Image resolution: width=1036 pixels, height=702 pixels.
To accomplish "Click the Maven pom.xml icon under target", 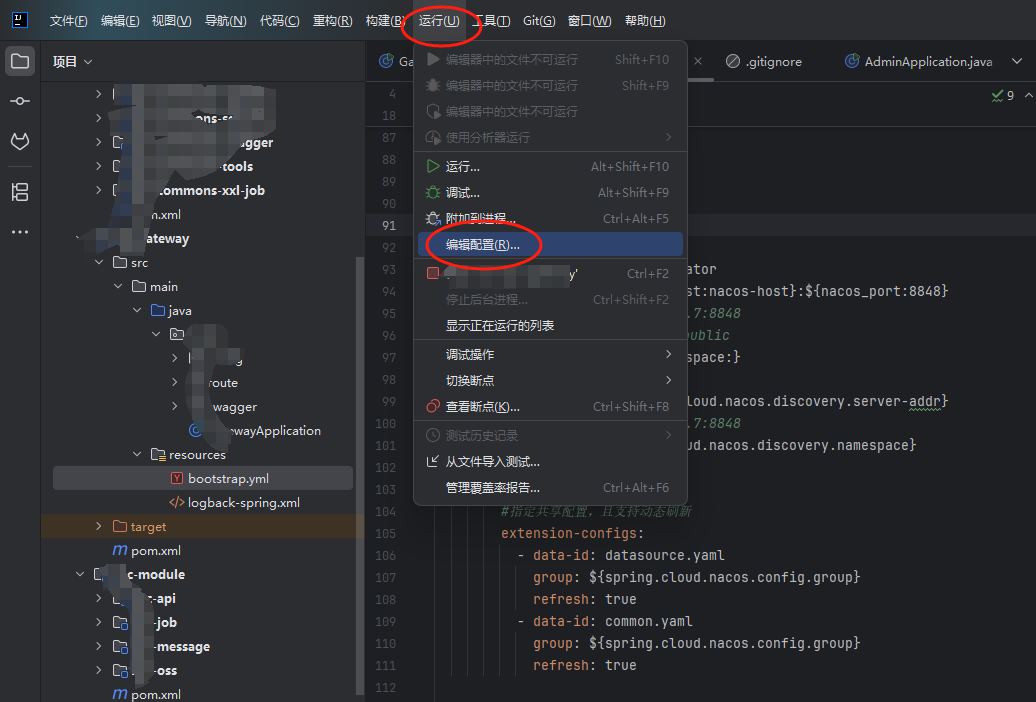I will tap(120, 550).
